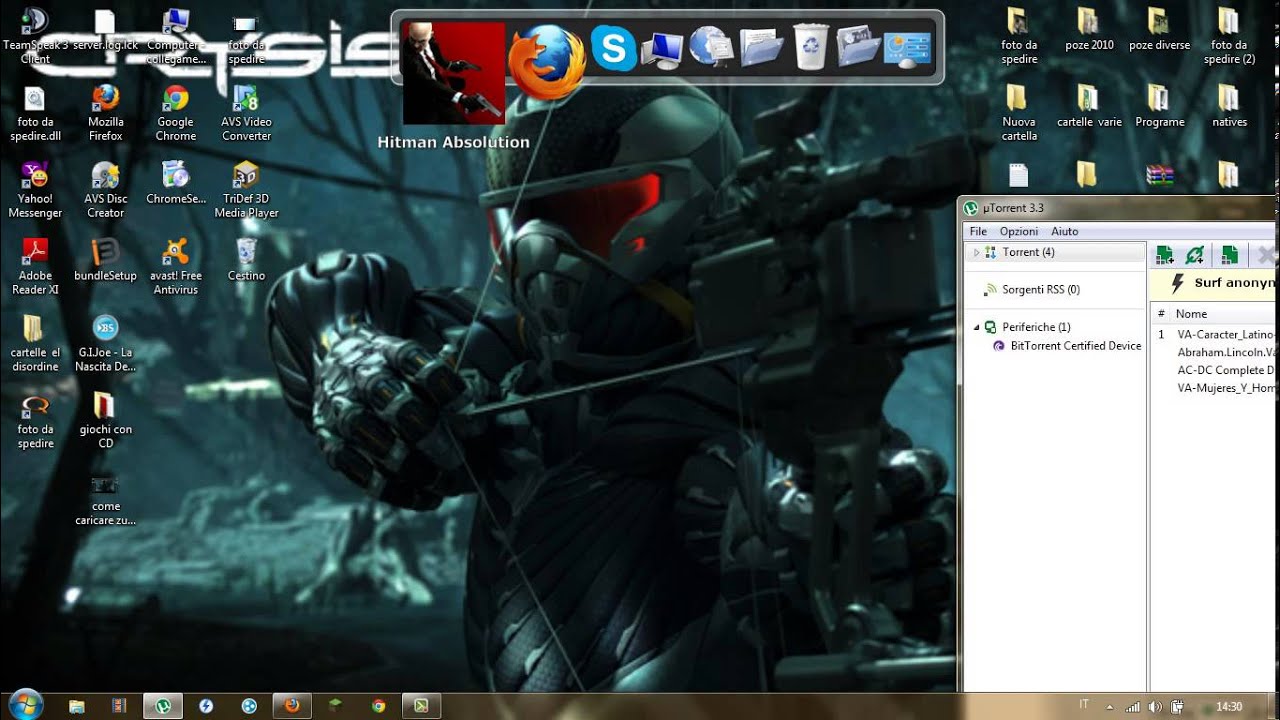Select poze diverse desktop folder
Viewport: 1280px width, 720px height.
(1159, 30)
